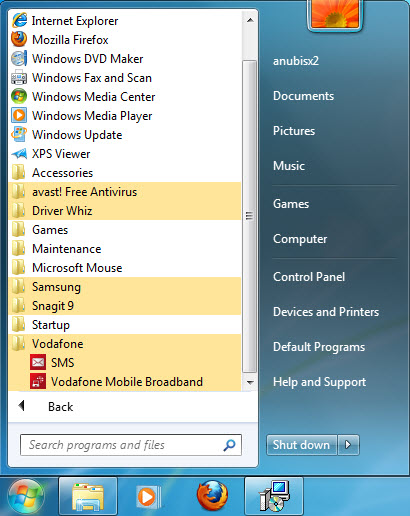Open Default Programs

point(319,347)
